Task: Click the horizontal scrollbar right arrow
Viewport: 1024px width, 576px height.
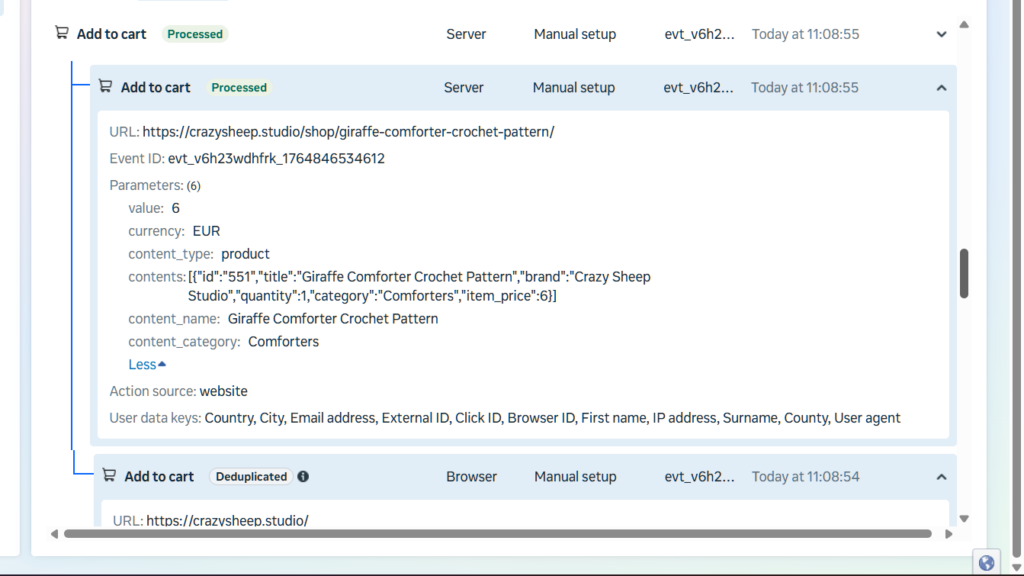Action: click(x=949, y=534)
